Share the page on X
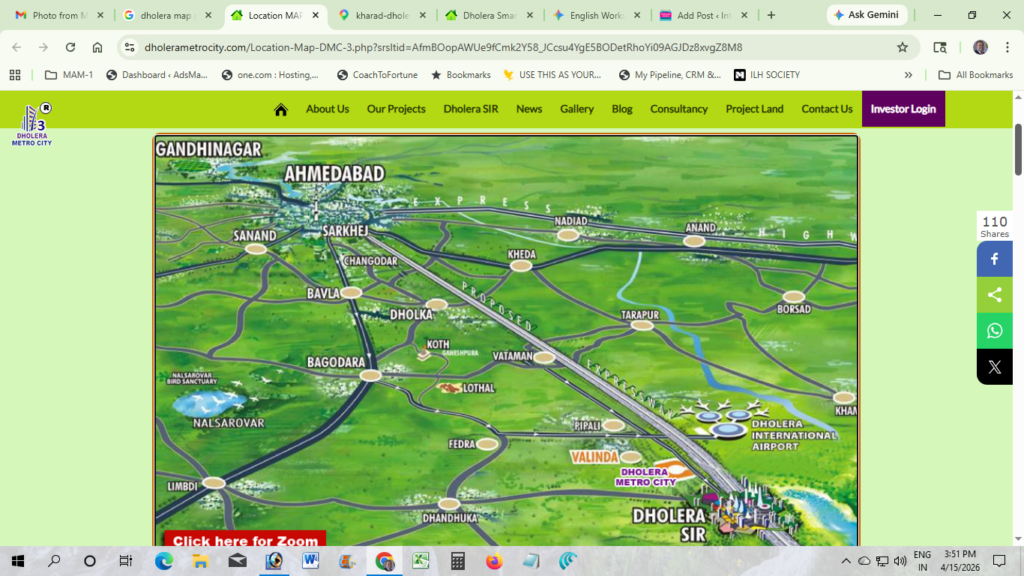This screenshot has width=1024, height=576. point(994,366)
